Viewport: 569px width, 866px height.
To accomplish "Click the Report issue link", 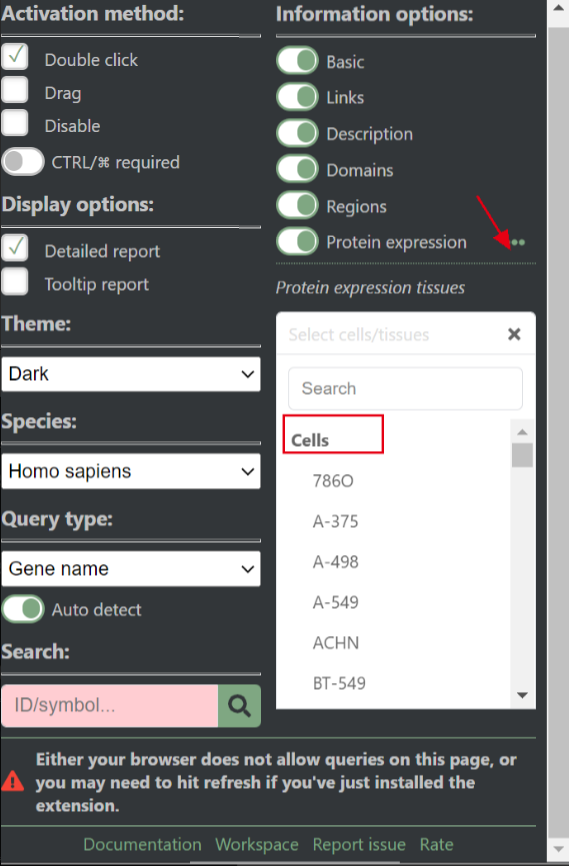I will pyautogui.click(x=359, y=844).
